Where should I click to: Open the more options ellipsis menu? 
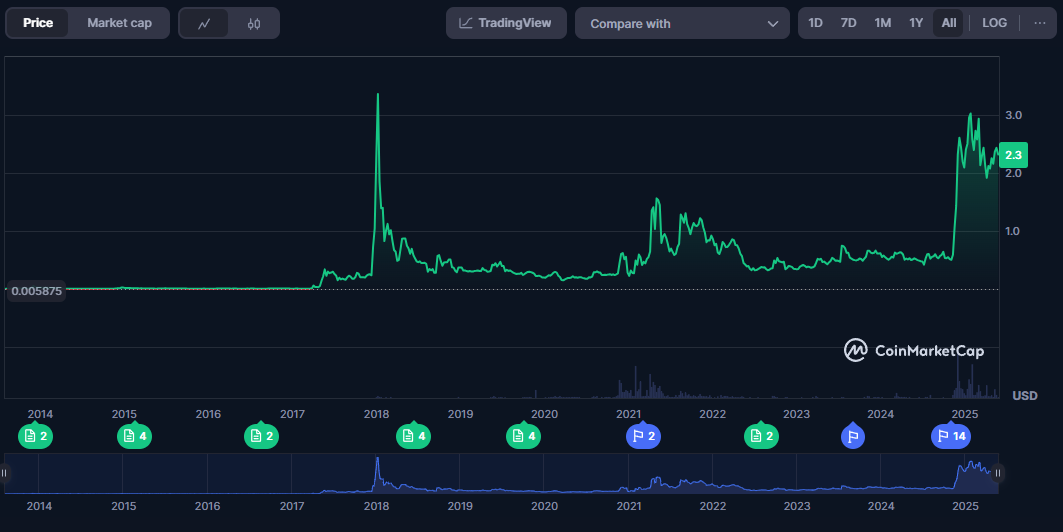[1039, 23]
